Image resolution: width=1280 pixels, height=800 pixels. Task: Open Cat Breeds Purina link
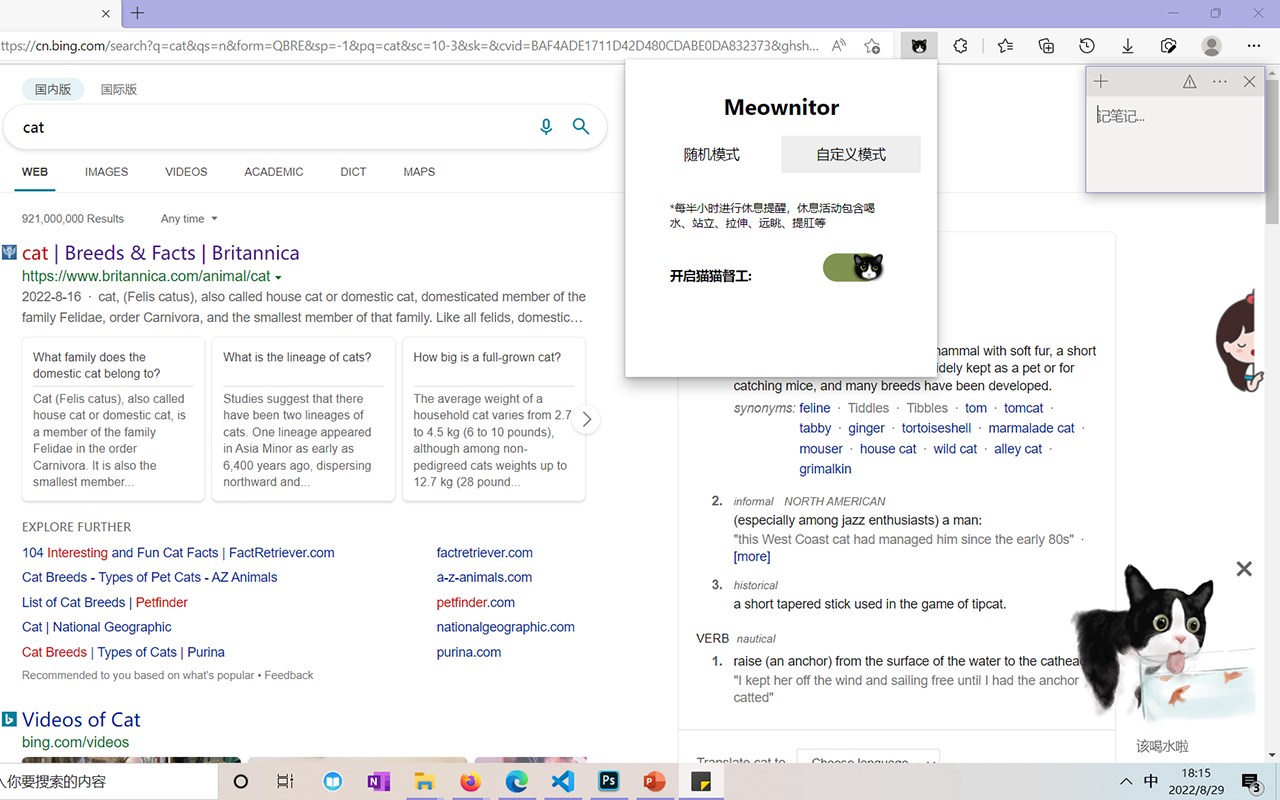[123, 653]
